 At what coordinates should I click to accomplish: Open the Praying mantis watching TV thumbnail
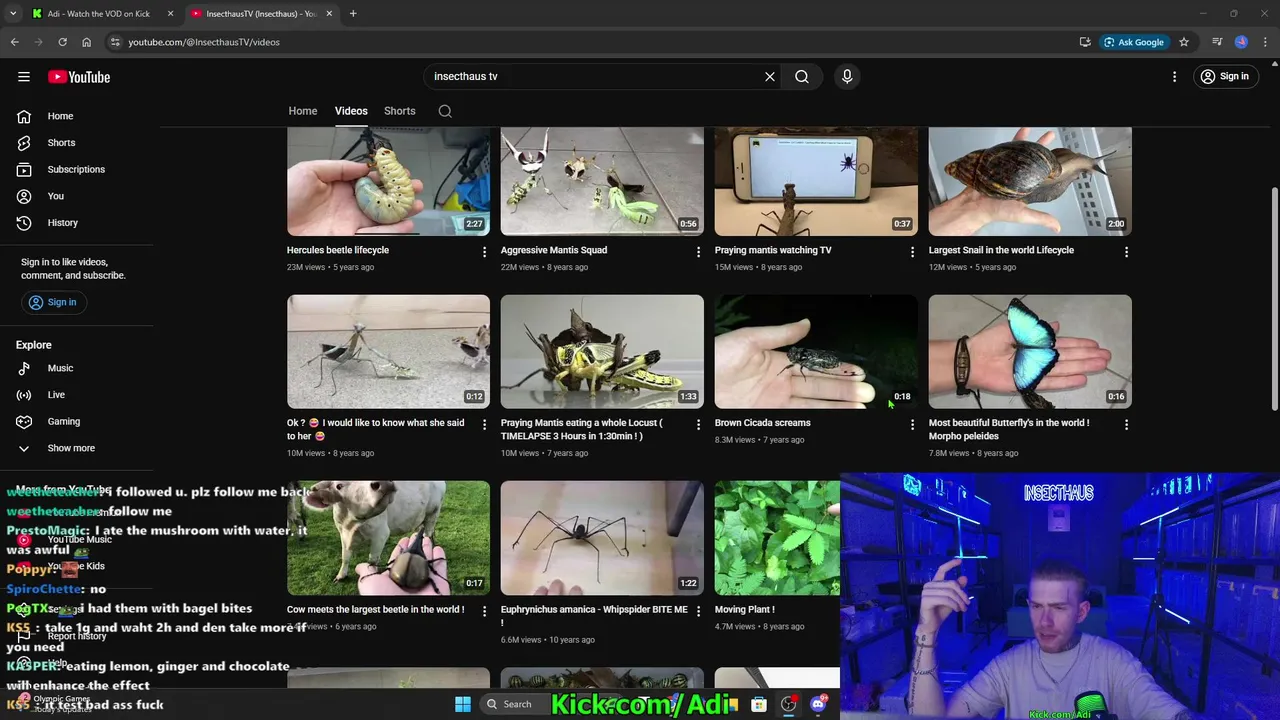pyautogui.click(x=816, y=181)
